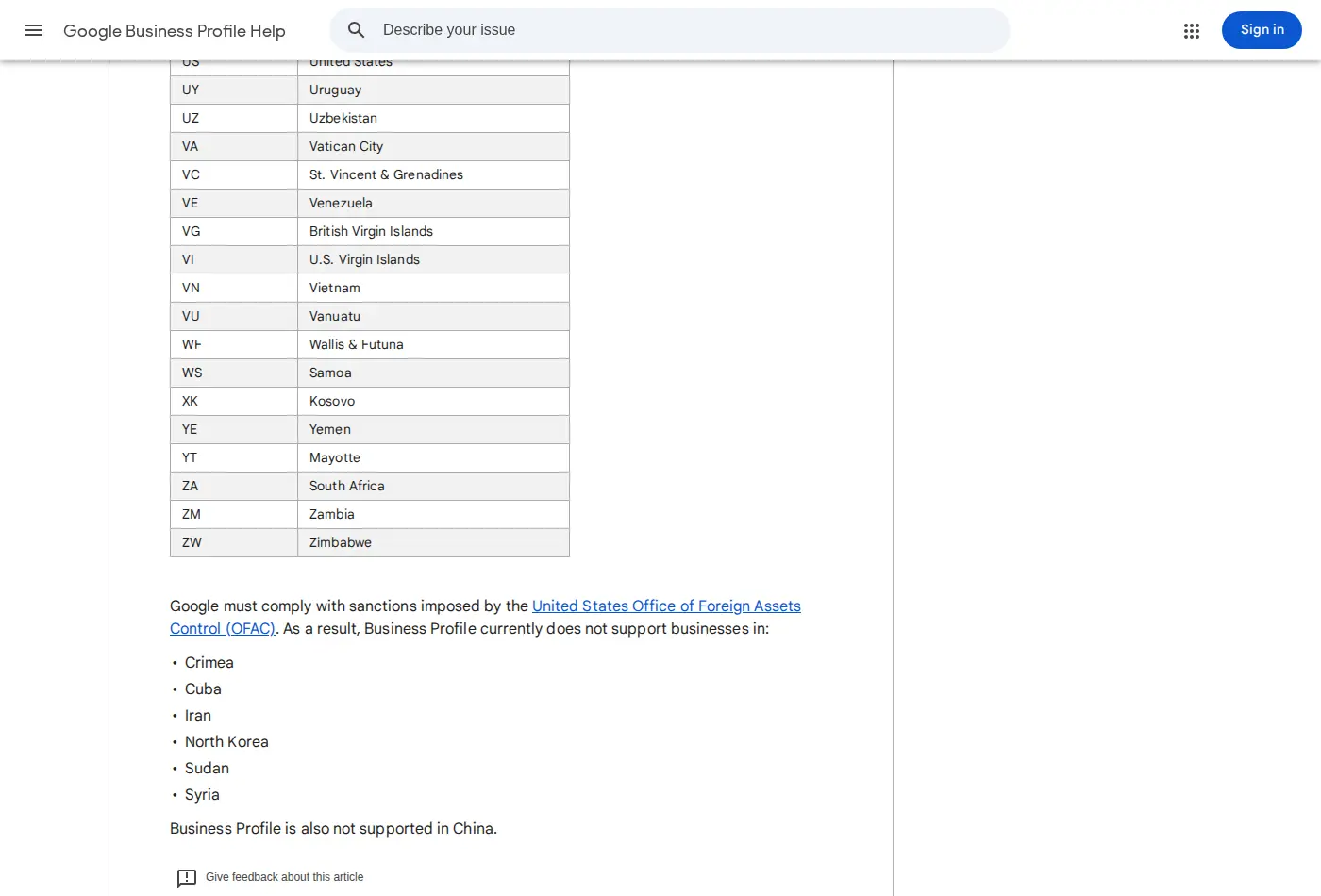Select the Mayotte table cell
The height and width of the screenshot is (896, 1321).
[x=433, y=457]
